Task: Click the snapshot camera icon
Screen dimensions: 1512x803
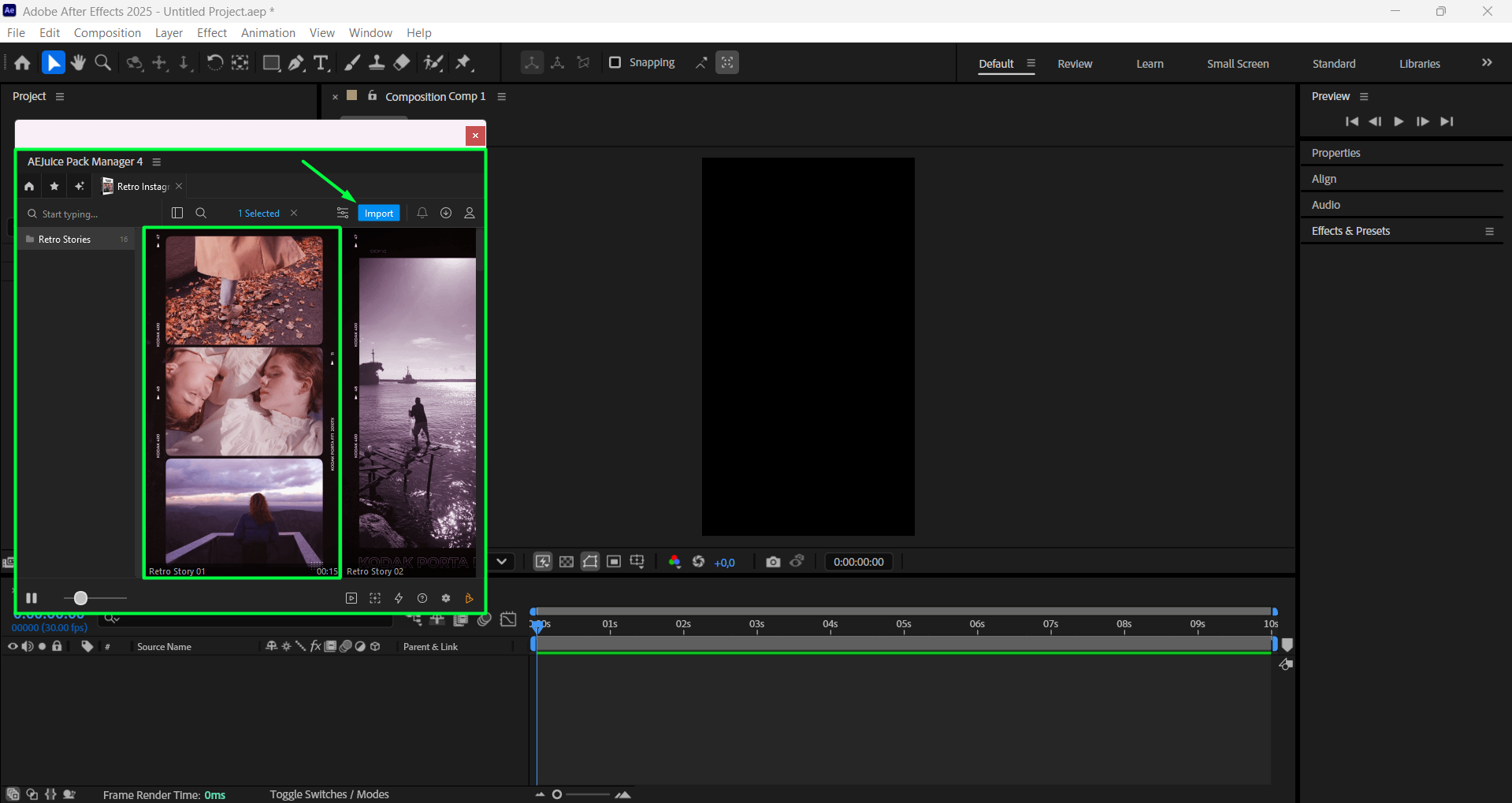Action: pos(773,562)
